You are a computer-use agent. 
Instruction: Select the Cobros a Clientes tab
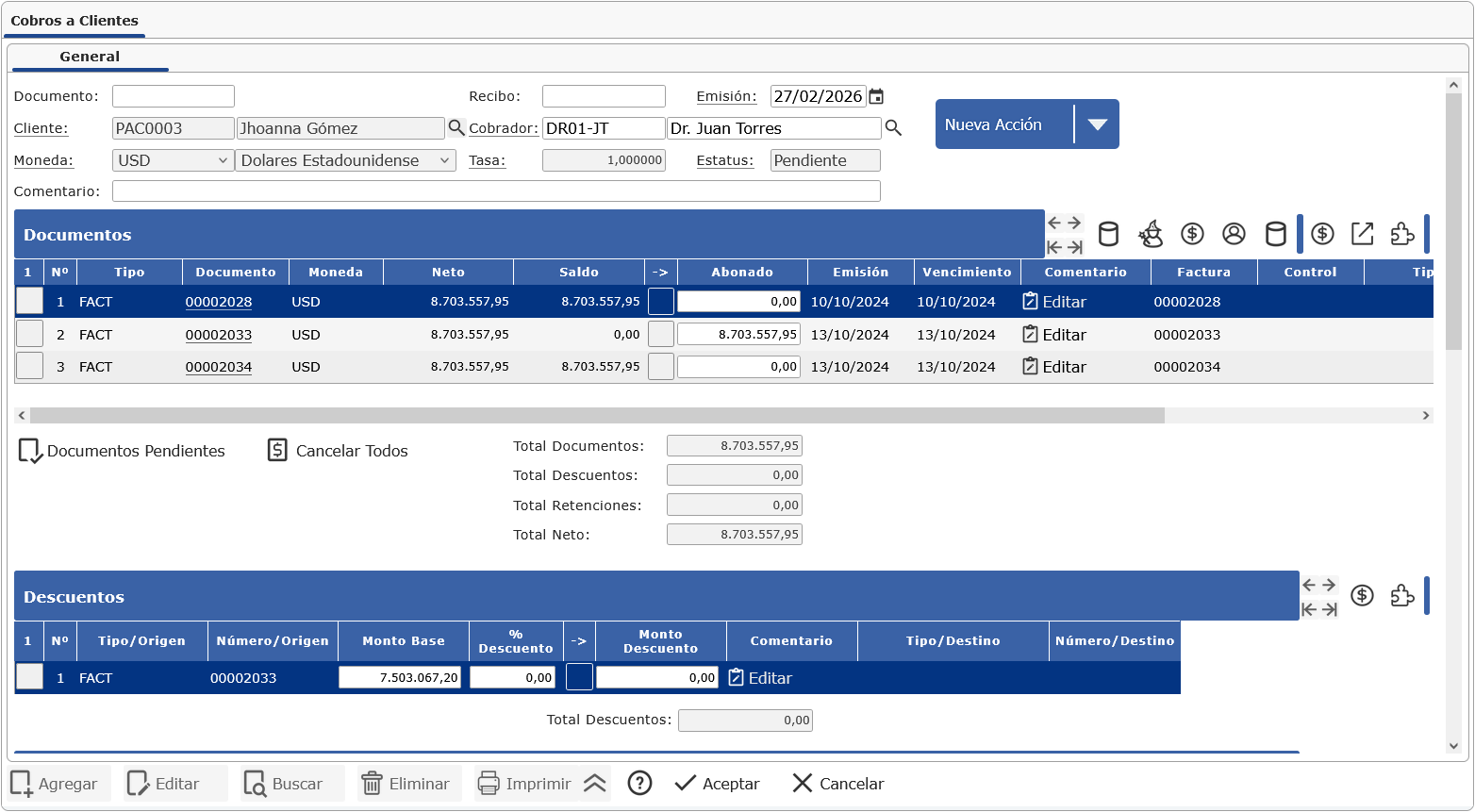click(x=75, y=21)
